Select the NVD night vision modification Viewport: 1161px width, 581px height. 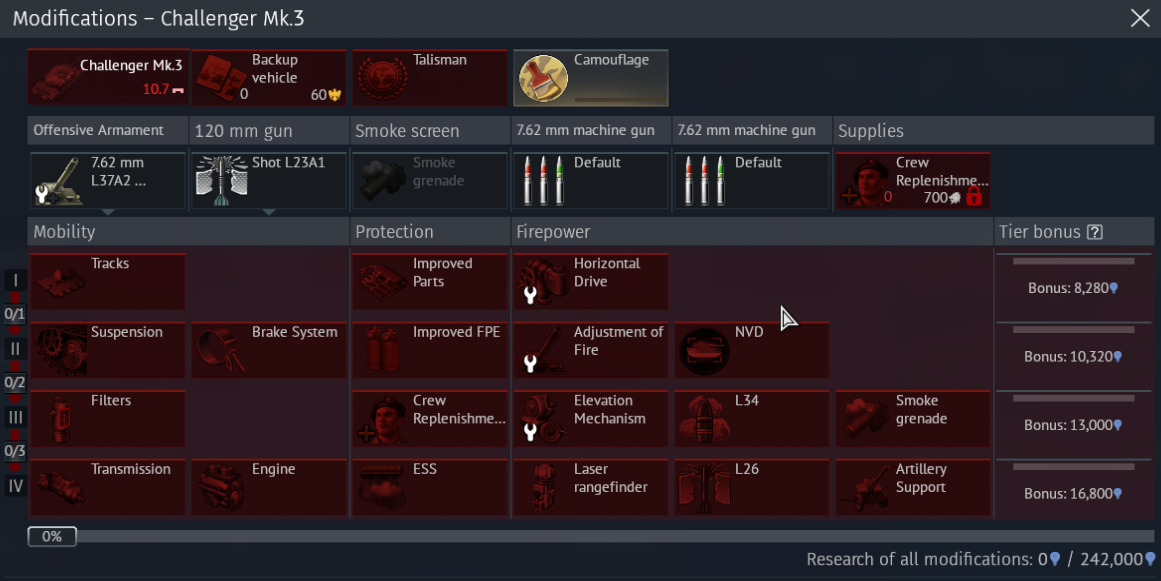752,350
